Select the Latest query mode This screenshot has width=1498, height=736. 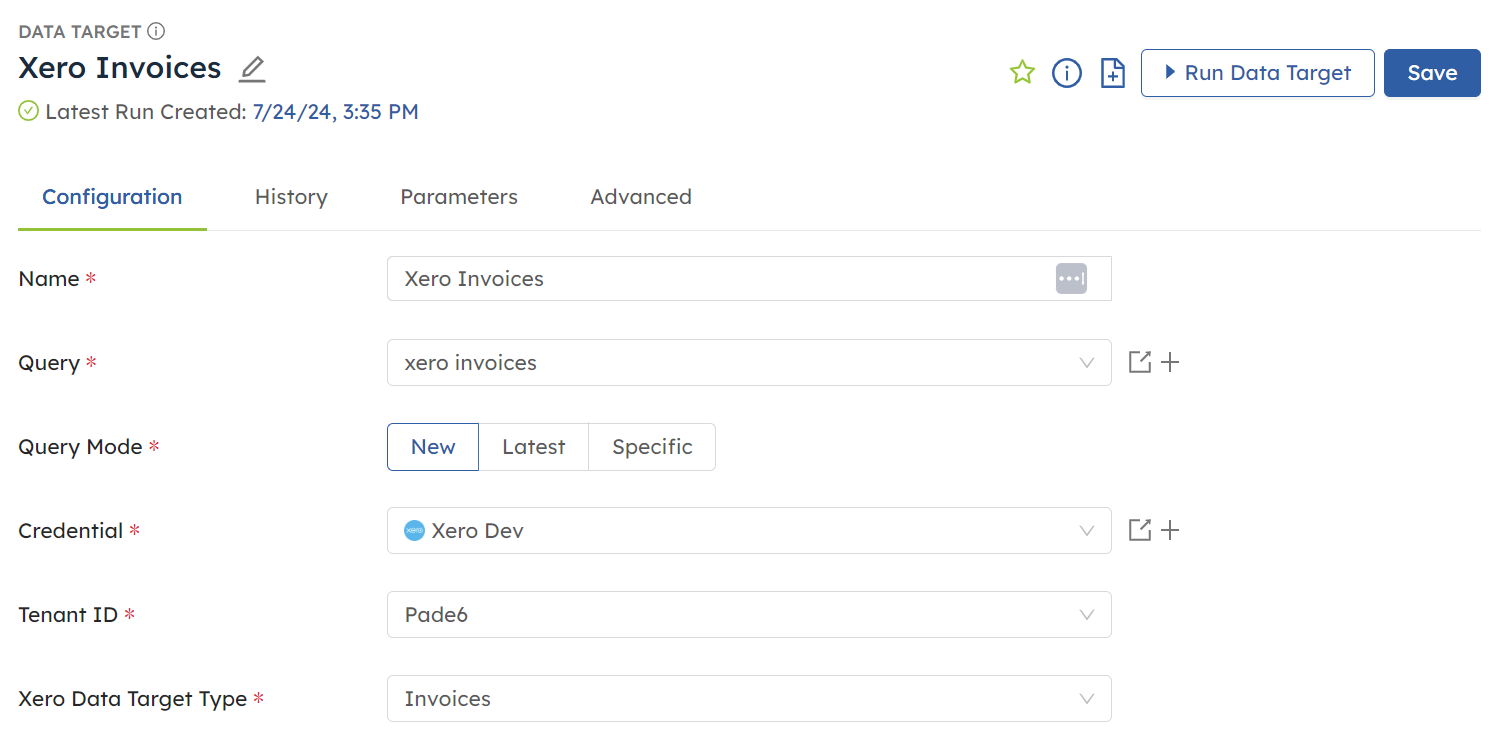pos(534,447)
